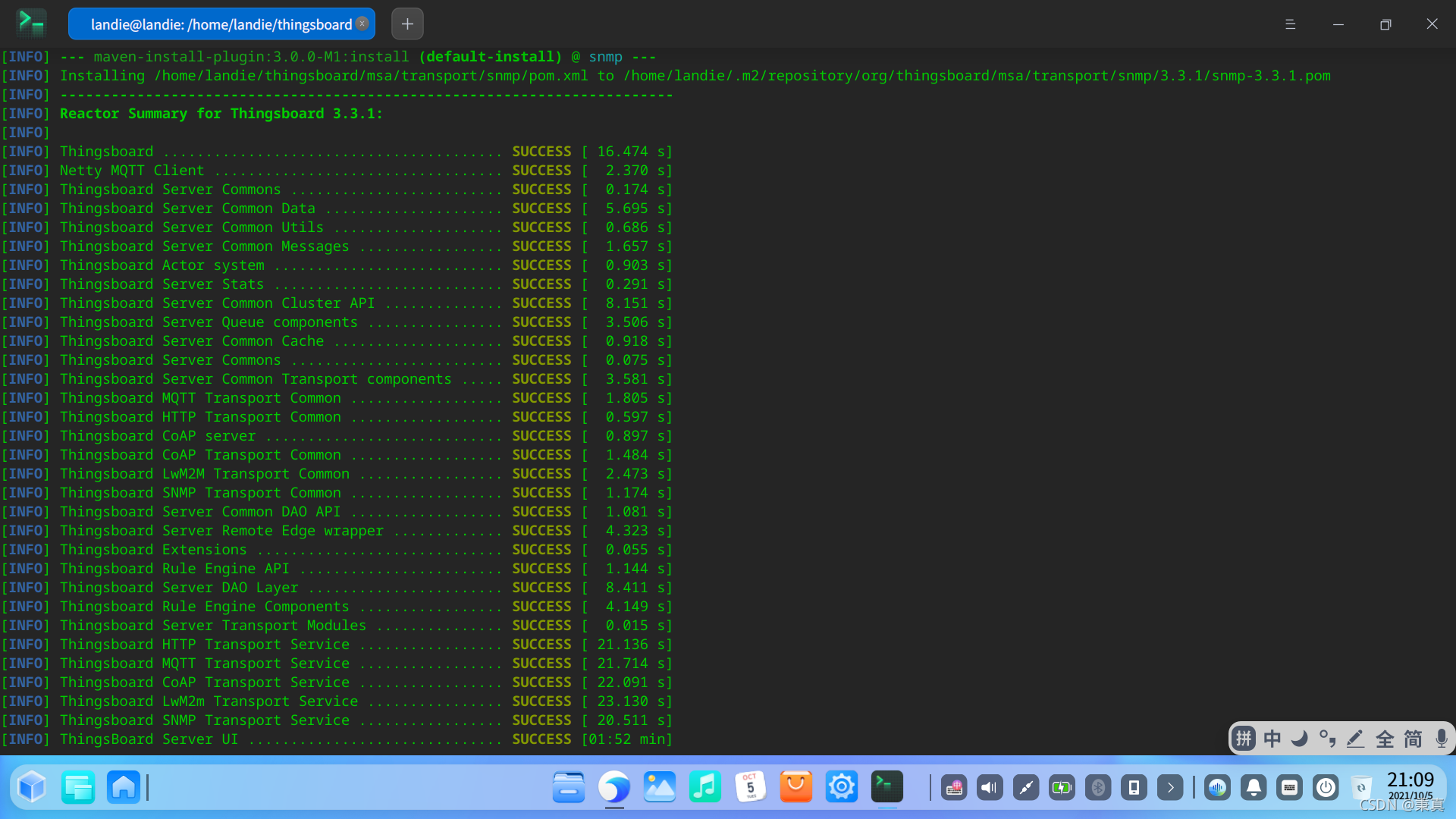Toggle simplified Chinese 简 on input bar
The height and width of the screenshot is (819, 1456).
coord(1413,738)
